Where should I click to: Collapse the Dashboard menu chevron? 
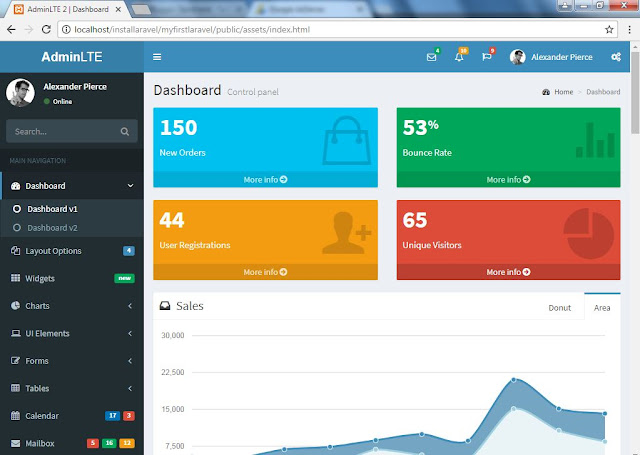coord(130,186)
